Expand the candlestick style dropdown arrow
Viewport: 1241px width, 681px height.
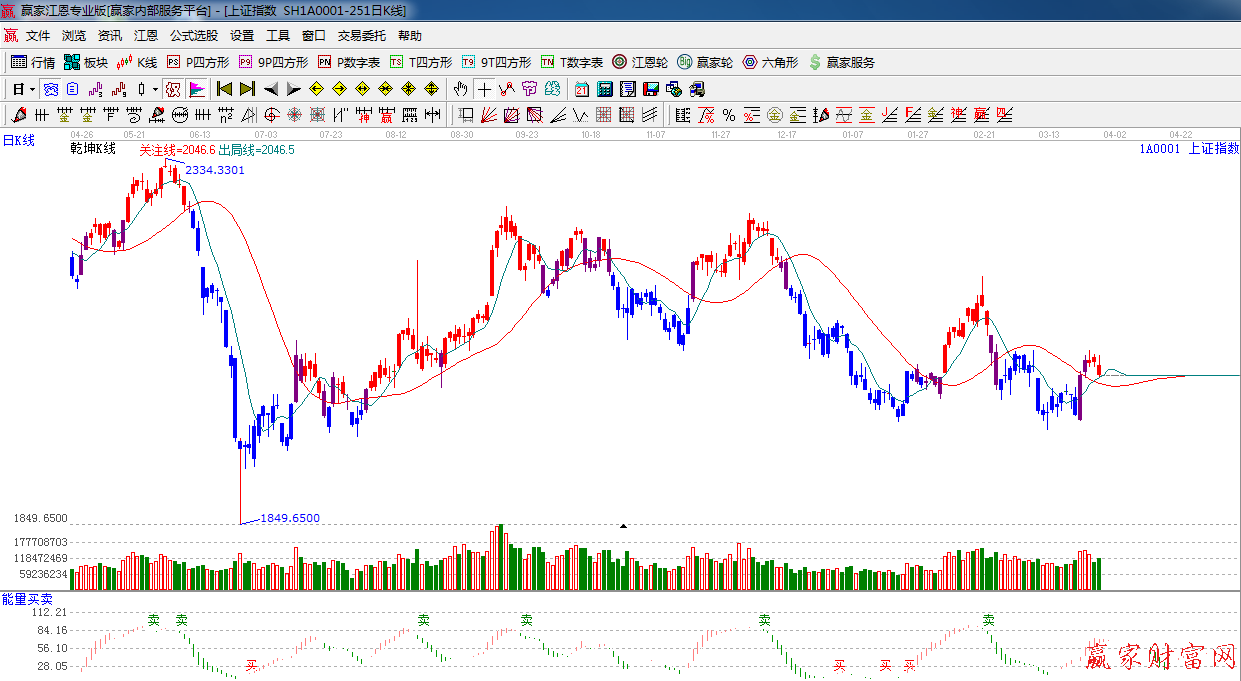click(x=155, y=89)
